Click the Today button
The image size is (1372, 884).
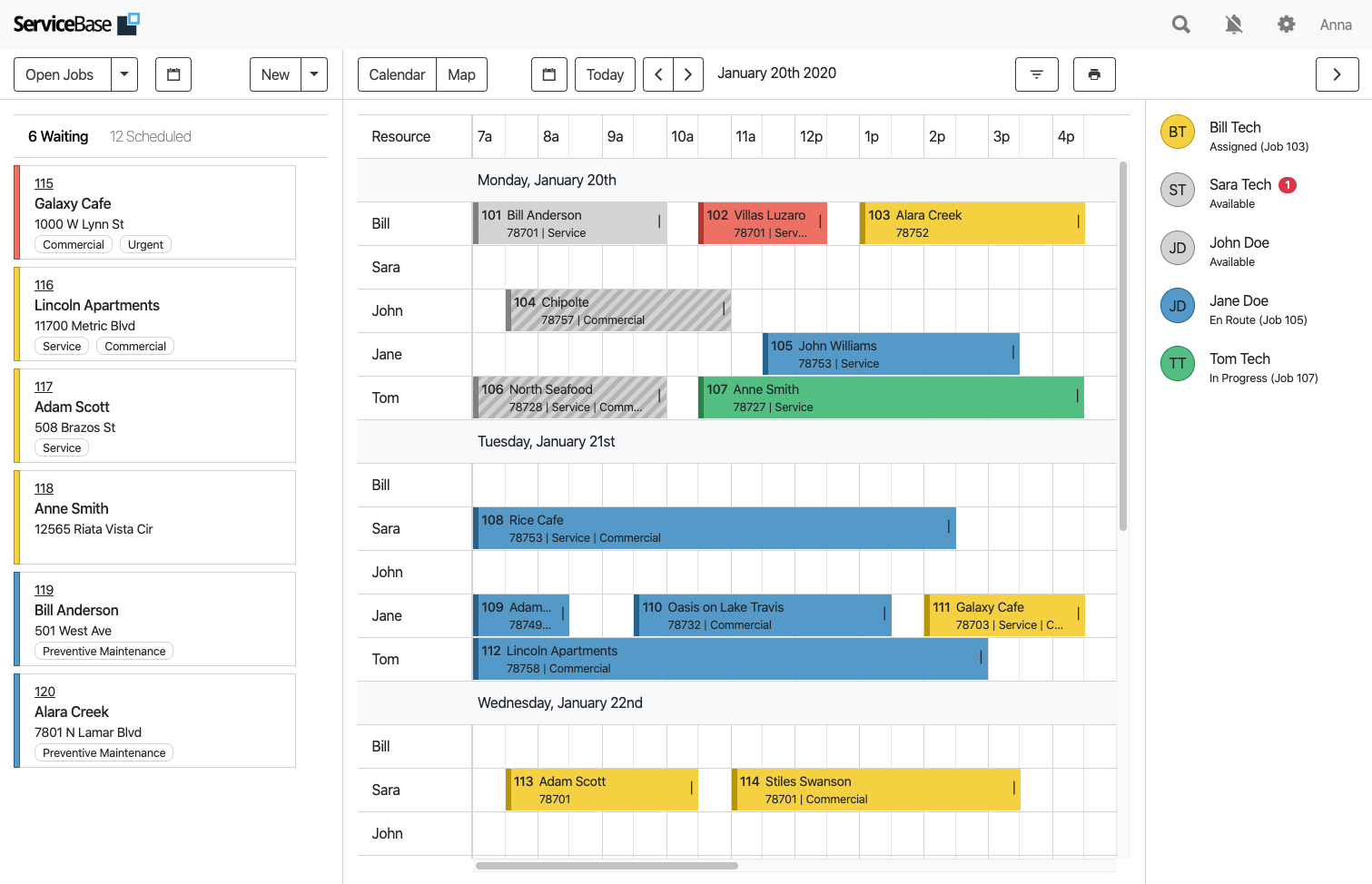pyautogui.click(x=605, y=74)
